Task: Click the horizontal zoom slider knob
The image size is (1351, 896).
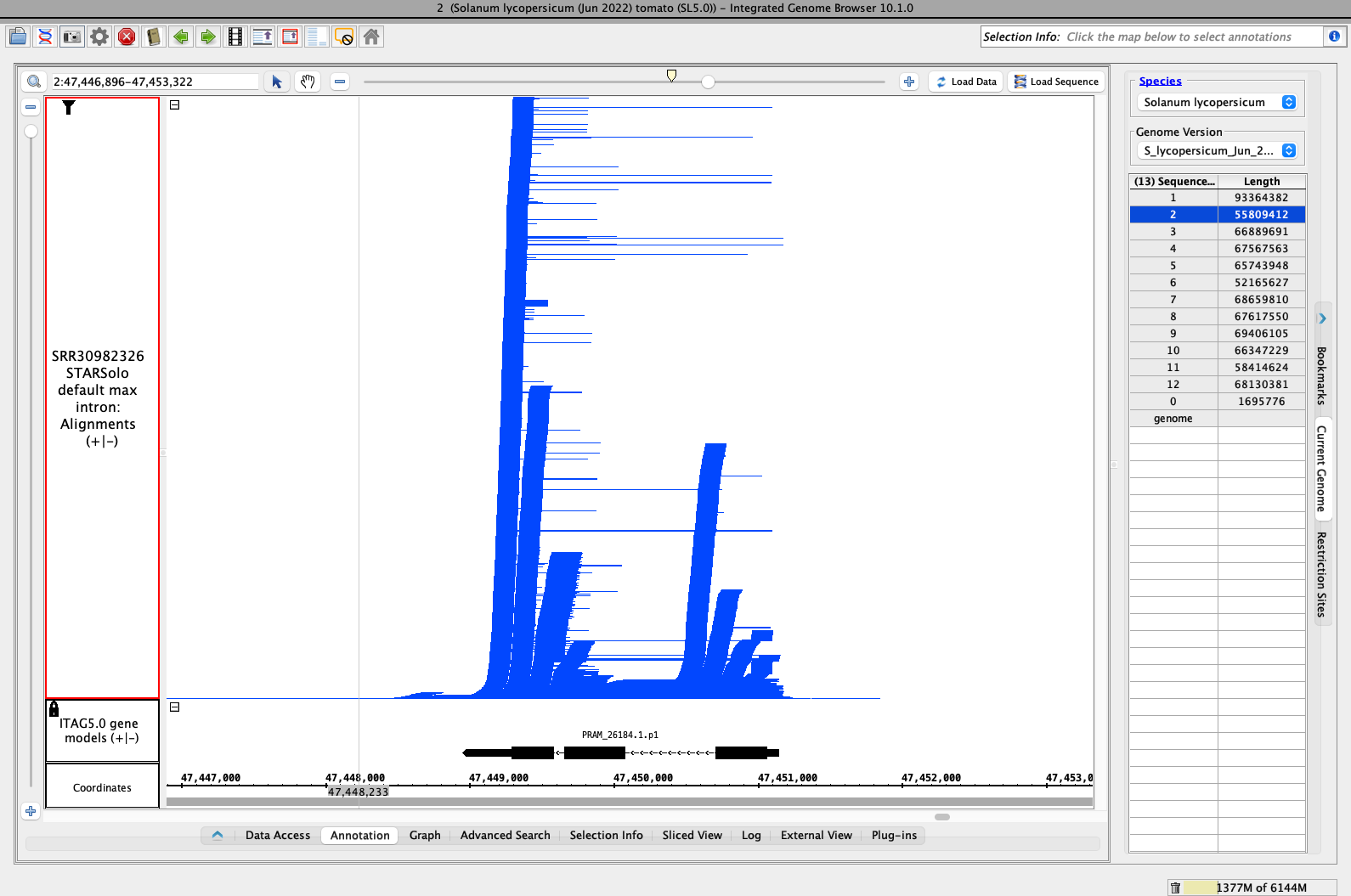Action: [708, 82]
